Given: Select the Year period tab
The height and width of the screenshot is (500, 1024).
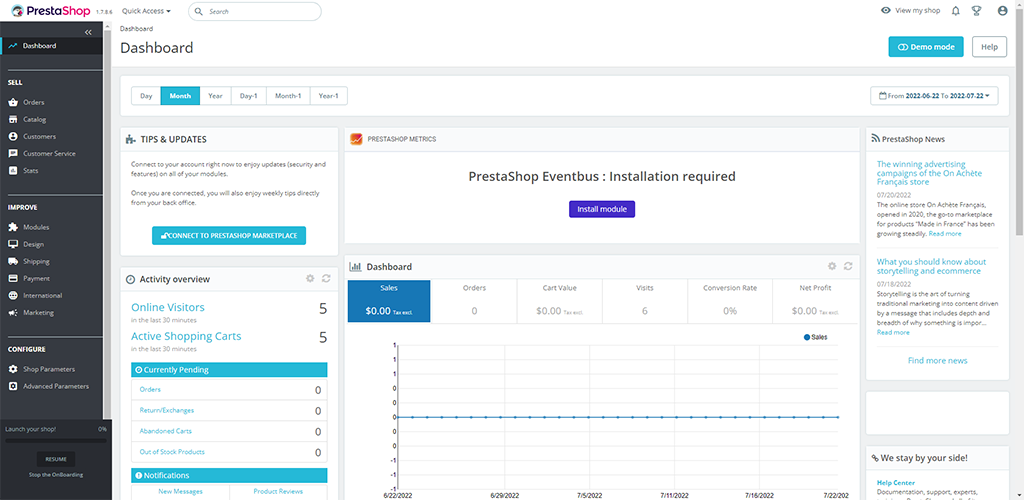Looking at the screenshot, I should point(216,96).
